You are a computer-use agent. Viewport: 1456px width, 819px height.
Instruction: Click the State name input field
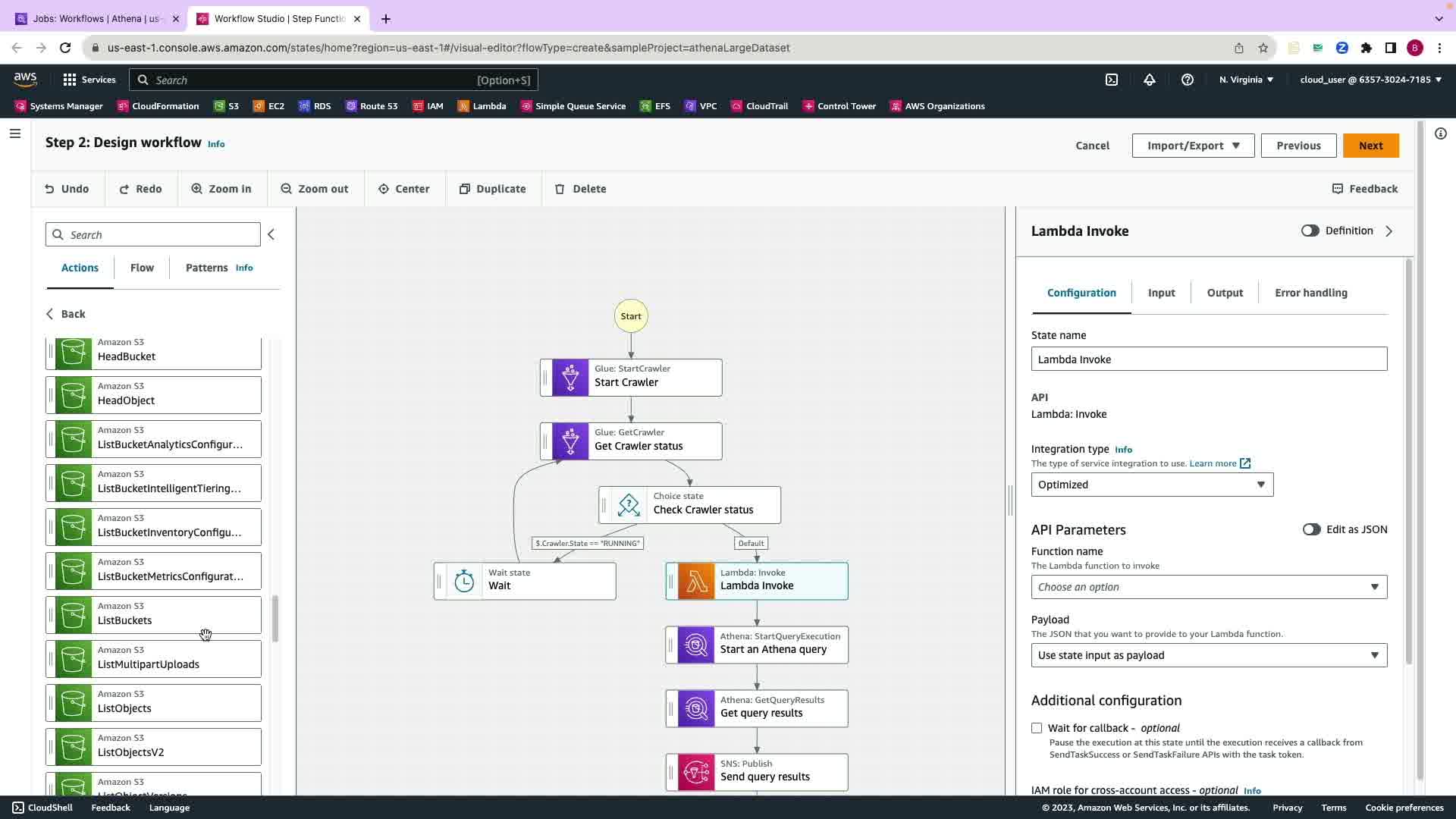[1209, 359]
